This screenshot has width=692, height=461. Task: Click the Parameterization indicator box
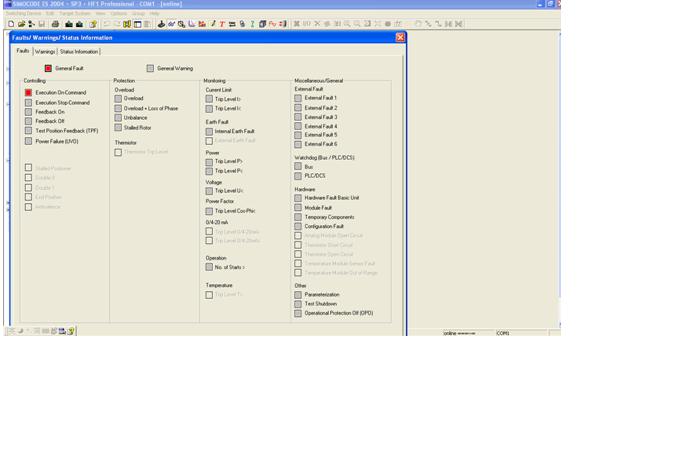click(x=298, y=295)
